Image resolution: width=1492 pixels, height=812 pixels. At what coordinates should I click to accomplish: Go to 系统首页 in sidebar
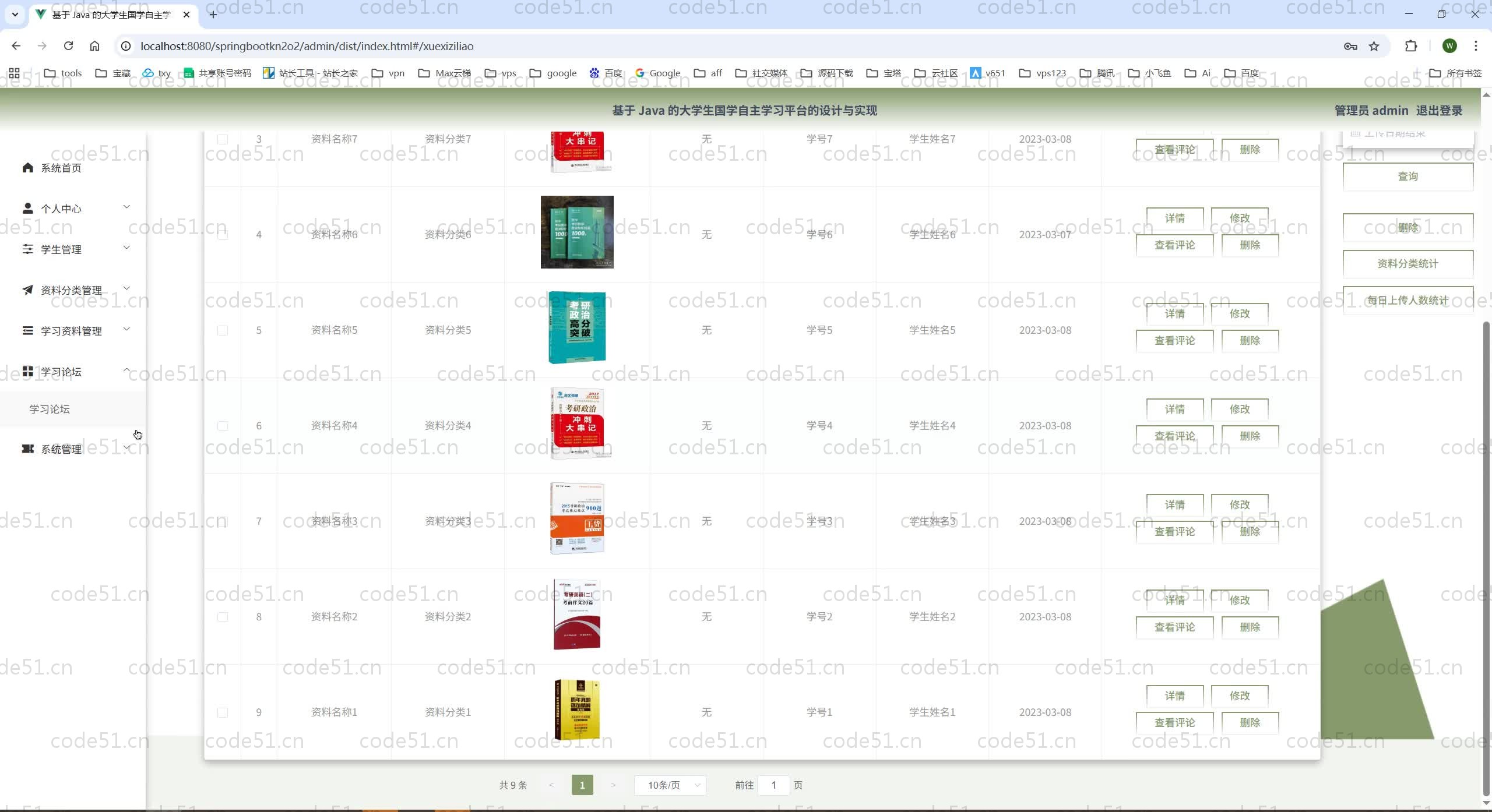tap(61, 168)
